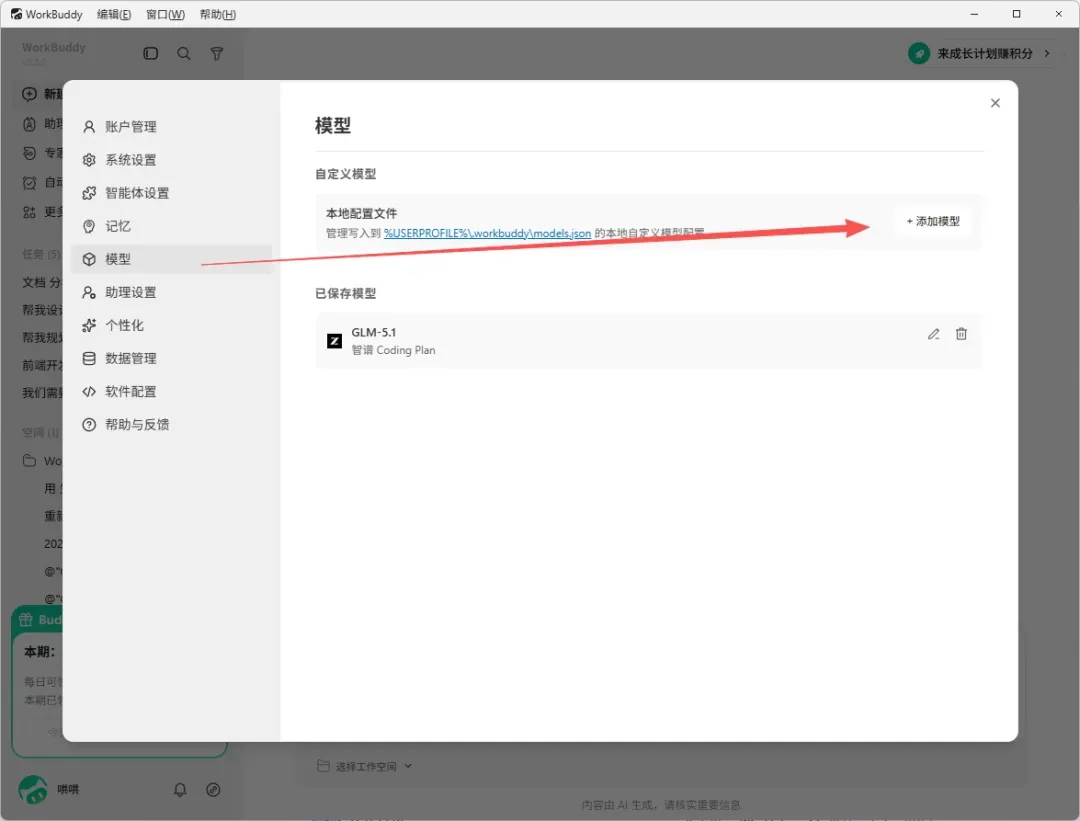Click the GLM-5.1 saved model entry

click(648, 340)
